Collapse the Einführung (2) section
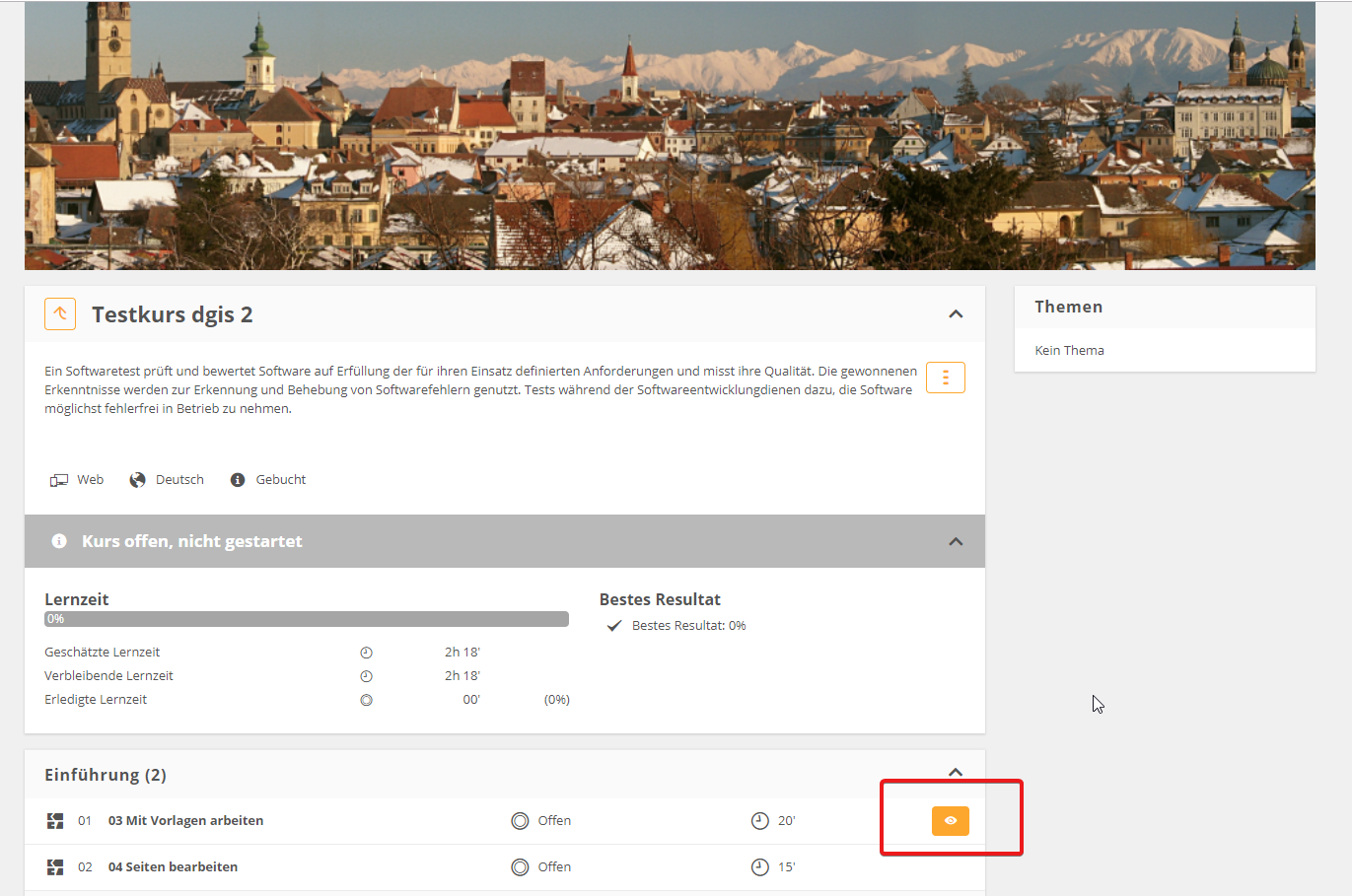This screenshot has height=896, width=1352. tap(955, 772)
